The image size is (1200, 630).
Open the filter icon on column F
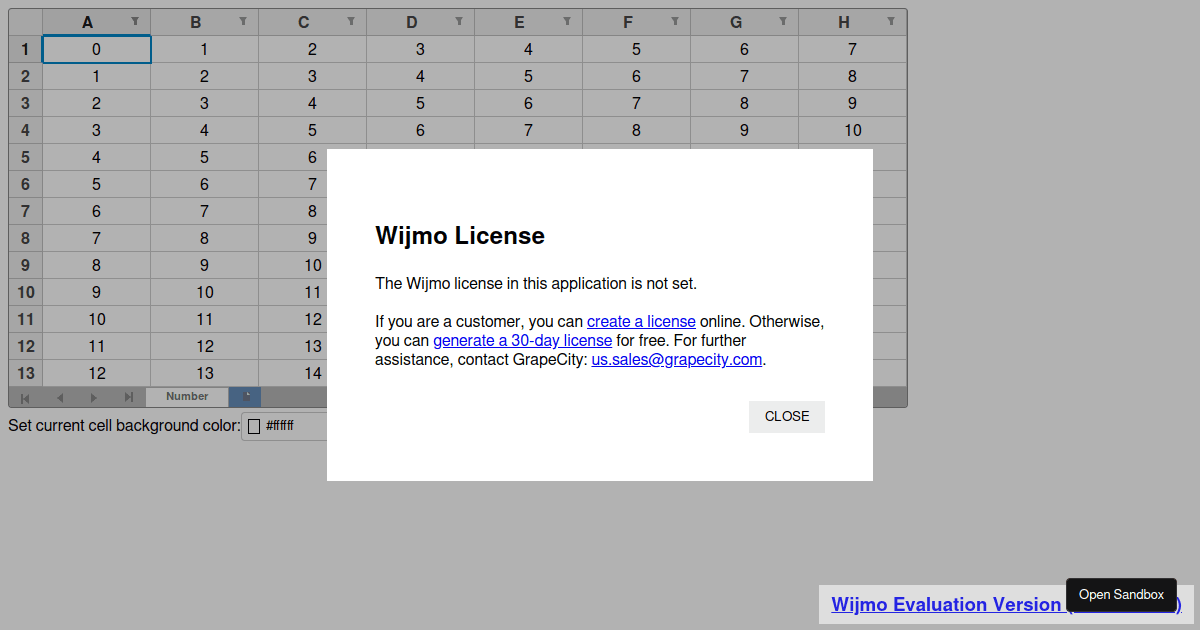click(x=675, y=22)
